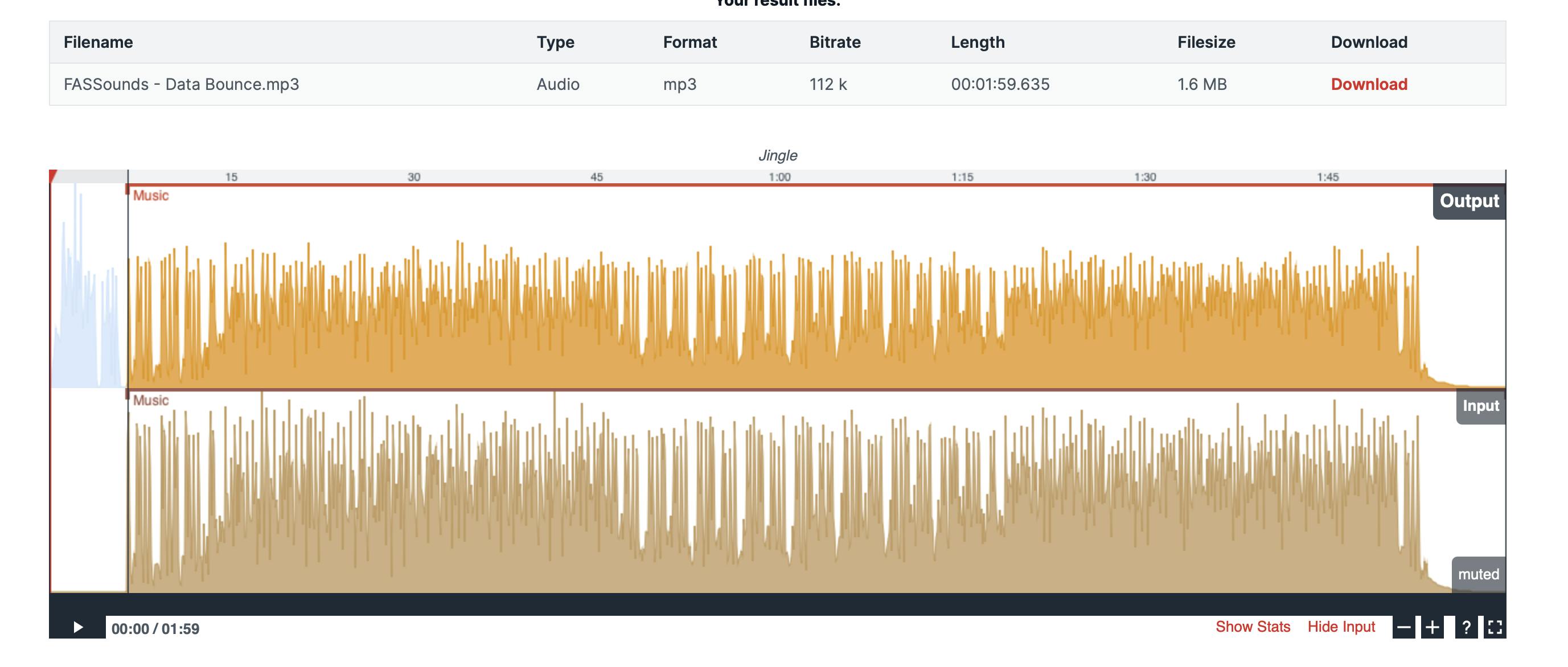Click Hide Input link

click(x=1341, y=627)
